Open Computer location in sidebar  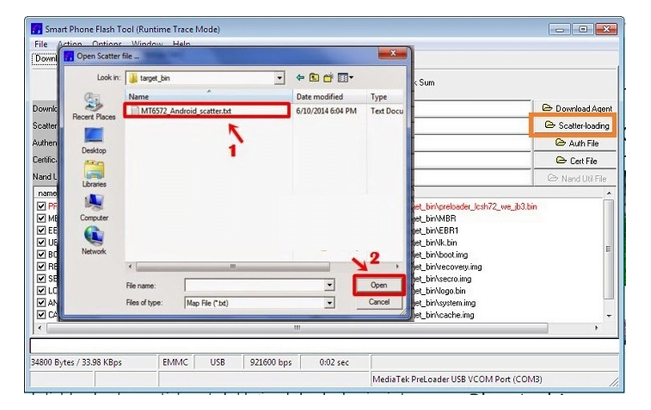(94, 208)
